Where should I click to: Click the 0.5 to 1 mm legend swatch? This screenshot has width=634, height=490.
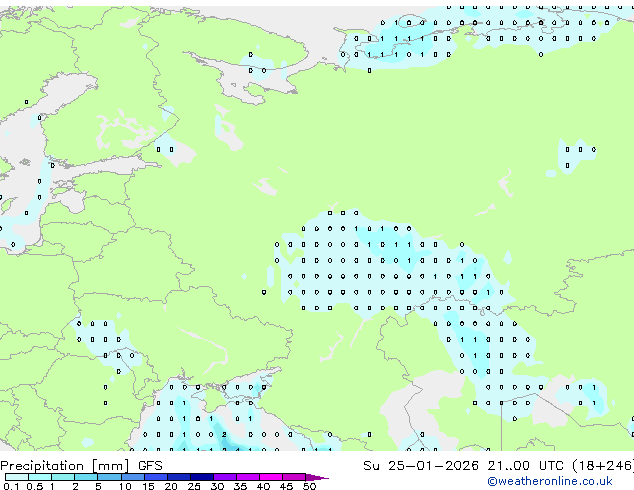point(40,477)
